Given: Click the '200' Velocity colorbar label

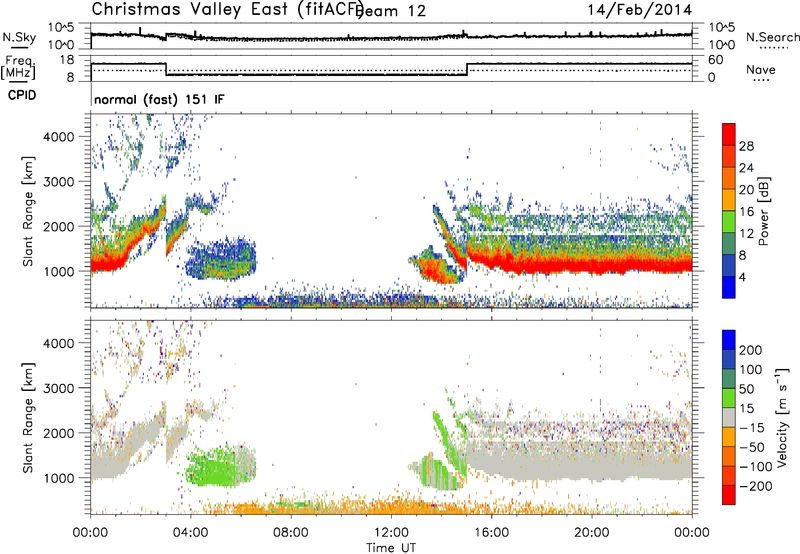Looking at the screenshot, I should coord(750,350).
